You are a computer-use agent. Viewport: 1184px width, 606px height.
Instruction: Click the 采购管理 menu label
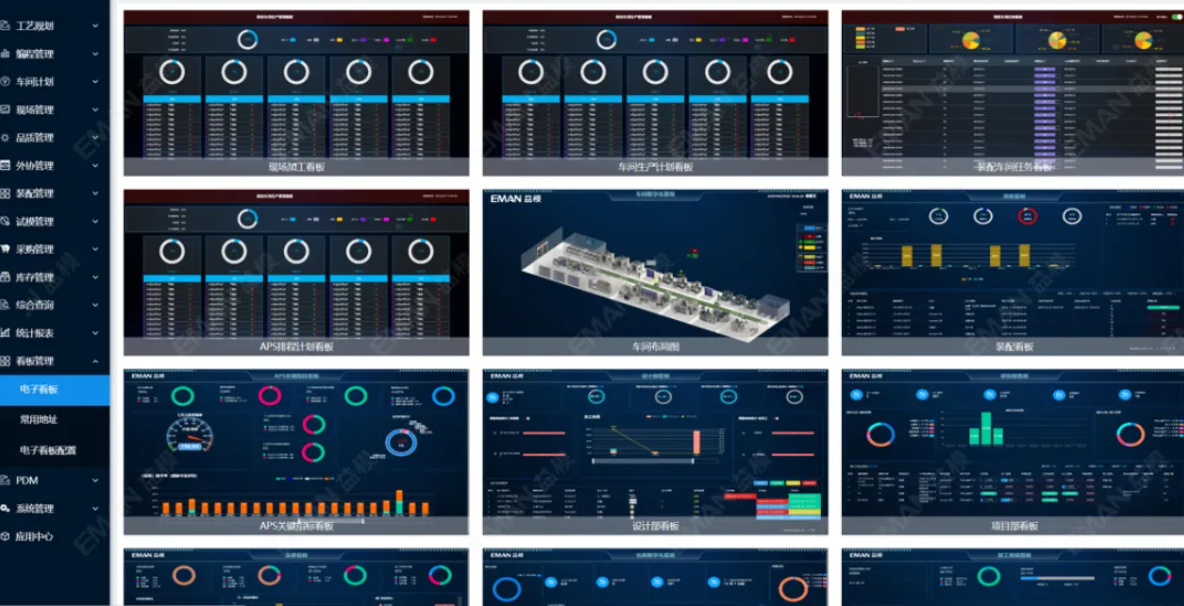[35, 249]
